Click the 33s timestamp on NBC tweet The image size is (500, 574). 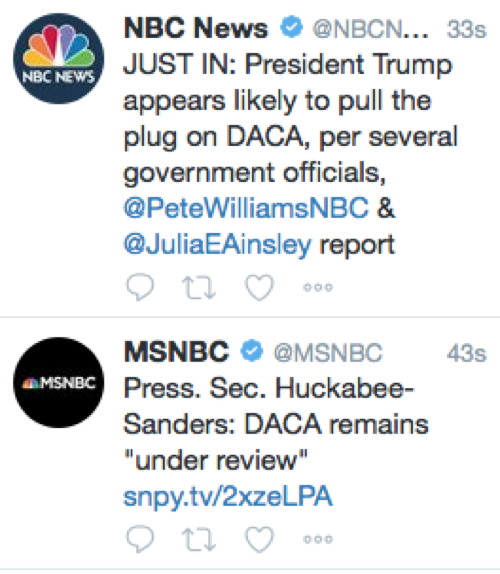pyautogui.click(x=467, y=29)
